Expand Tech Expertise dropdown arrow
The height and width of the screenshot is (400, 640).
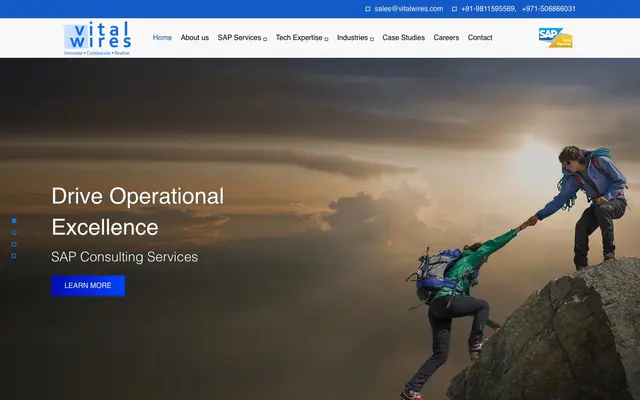pyautogui.click(x=326, y=39)
